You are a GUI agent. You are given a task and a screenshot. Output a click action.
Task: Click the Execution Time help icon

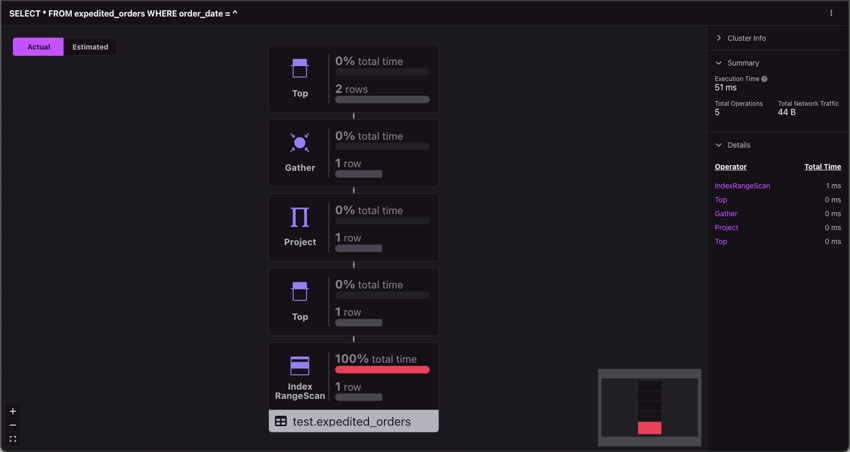(x=764, y=79)
